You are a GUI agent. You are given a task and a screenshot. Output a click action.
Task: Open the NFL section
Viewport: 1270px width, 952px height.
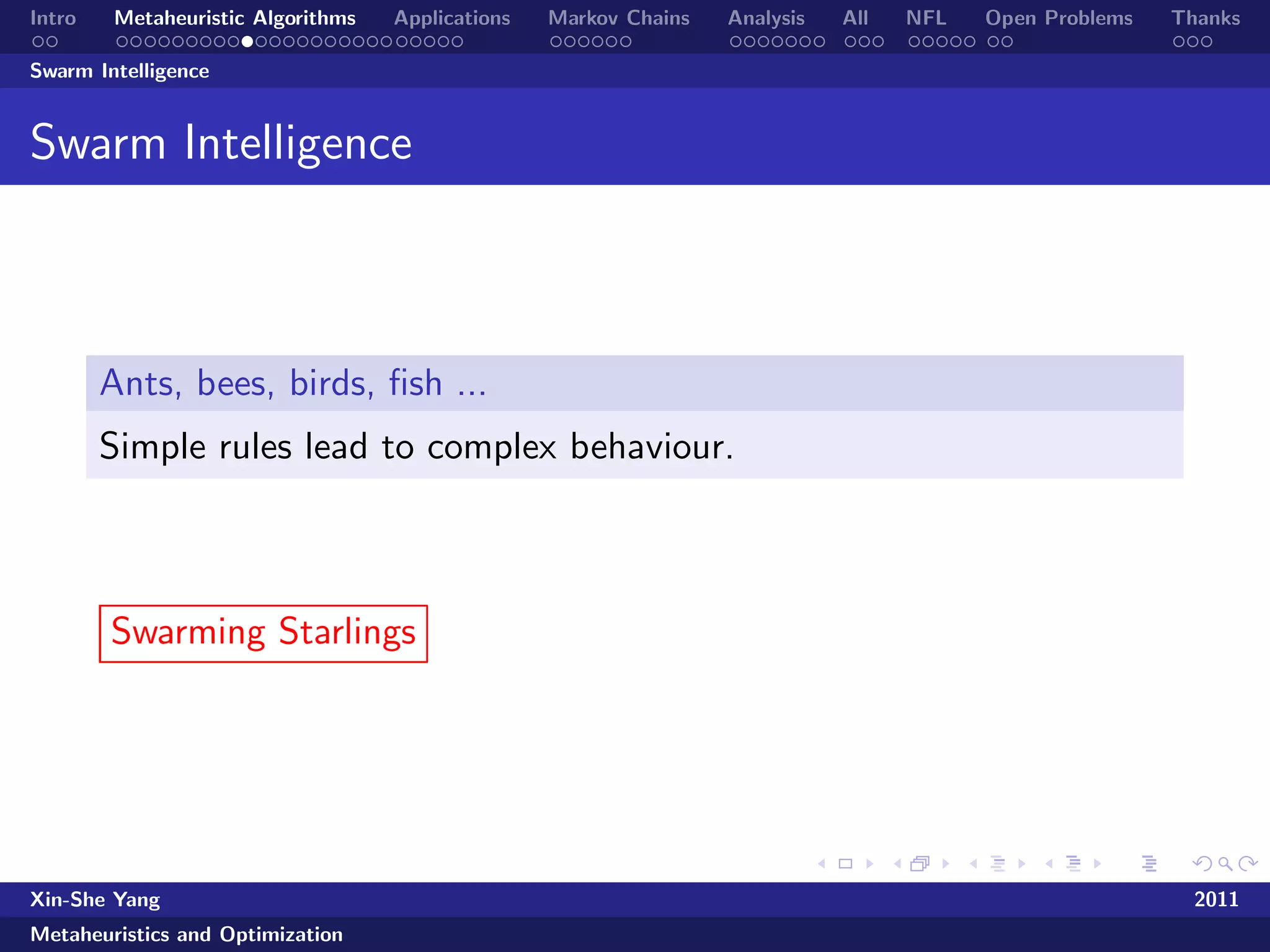pos(926,18)
